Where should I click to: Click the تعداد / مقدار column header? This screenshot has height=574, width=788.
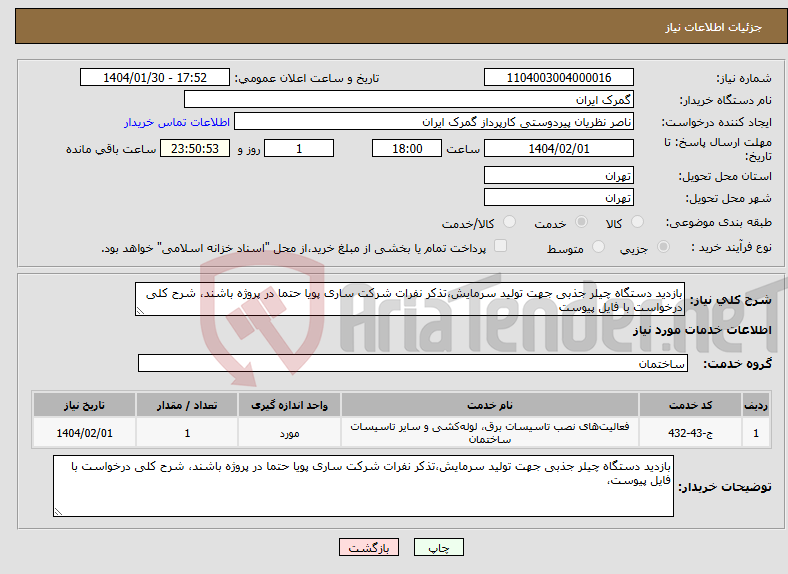click(187, 405)
